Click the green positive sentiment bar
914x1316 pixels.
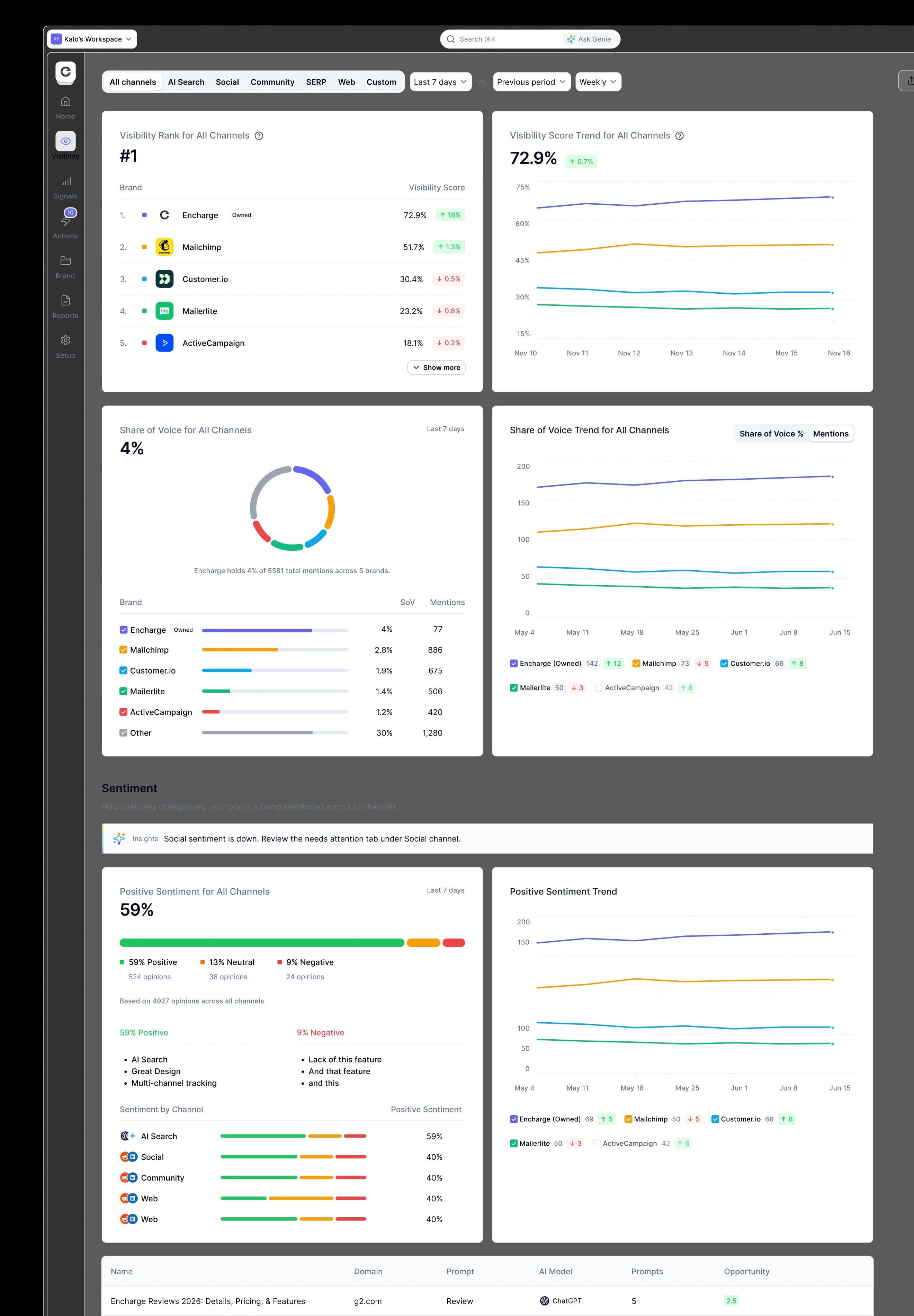262,942
